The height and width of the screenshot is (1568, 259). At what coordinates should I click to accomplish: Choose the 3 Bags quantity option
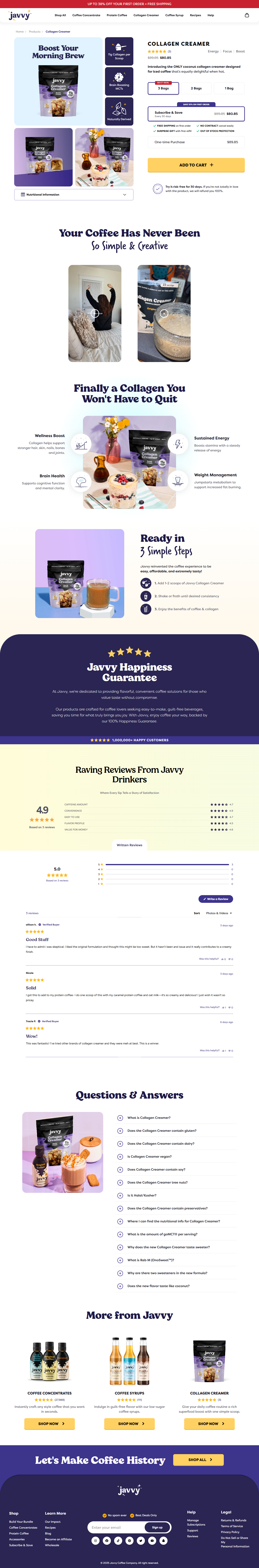click(163, 88)
